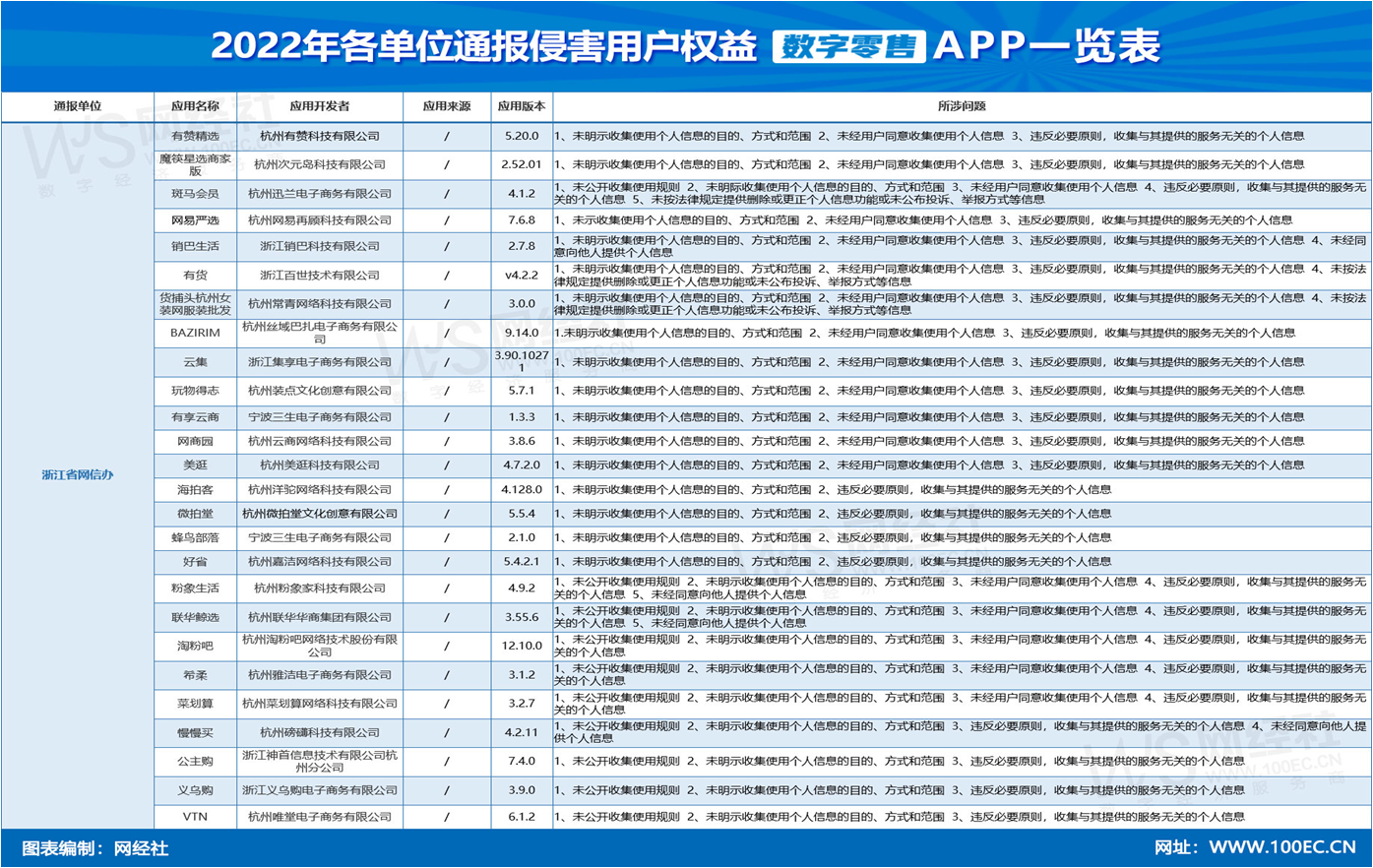The height and width of the screenshot is (868, 1373).
Task: Click the 所涉问题 column header
Action: 962,106
